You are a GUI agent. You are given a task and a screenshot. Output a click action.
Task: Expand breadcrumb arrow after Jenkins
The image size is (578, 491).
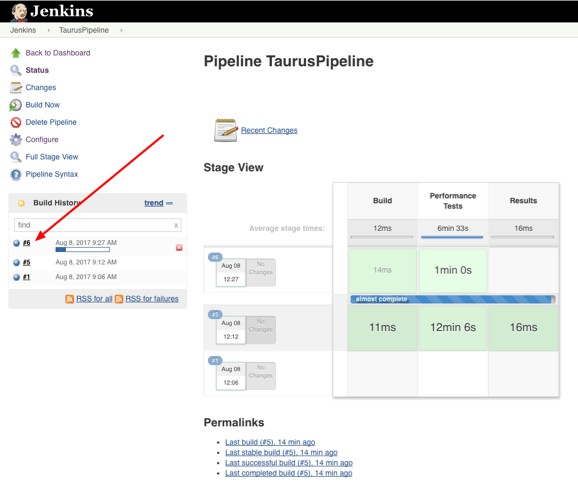(48, 30)
